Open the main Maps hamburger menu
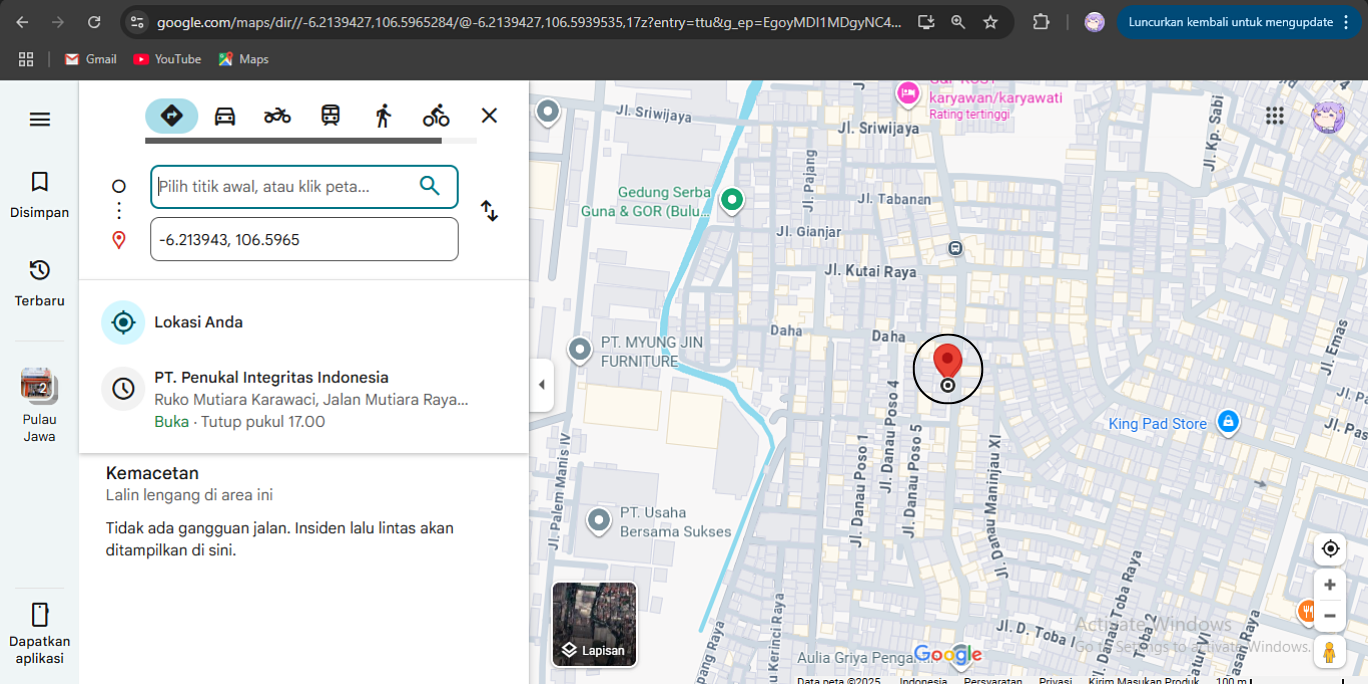 coord(39,119)
